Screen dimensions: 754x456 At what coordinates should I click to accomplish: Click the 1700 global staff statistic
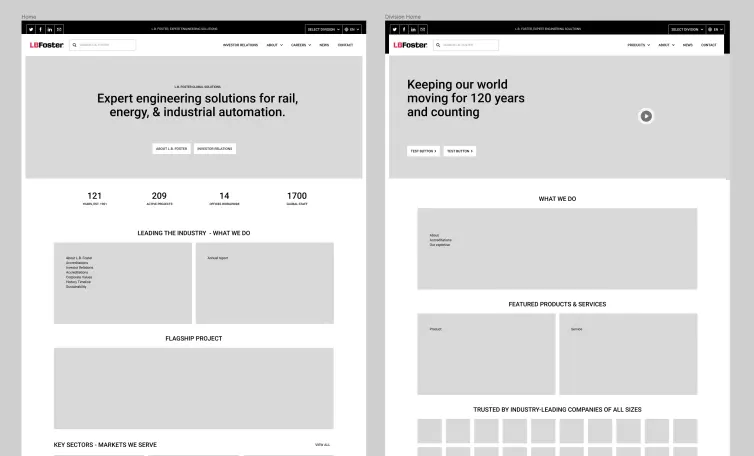coord(297,198)
